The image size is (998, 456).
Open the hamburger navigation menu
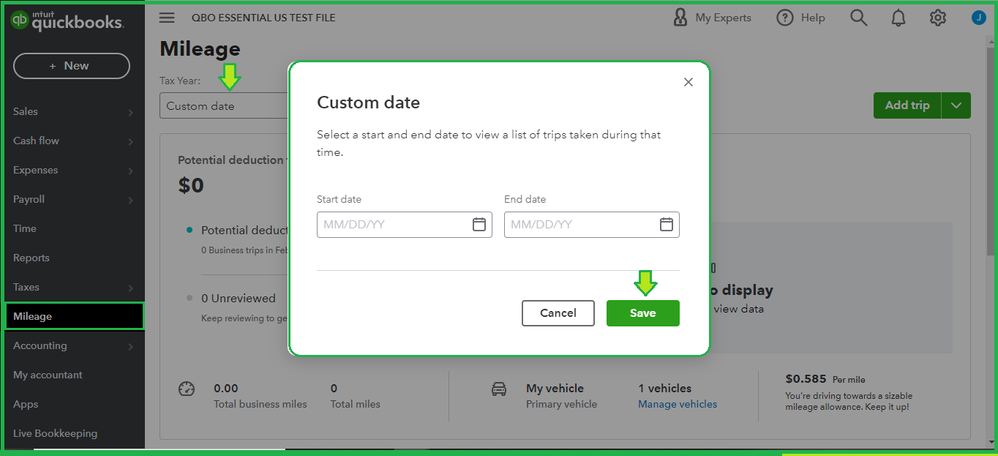click(x=167, y=18)
